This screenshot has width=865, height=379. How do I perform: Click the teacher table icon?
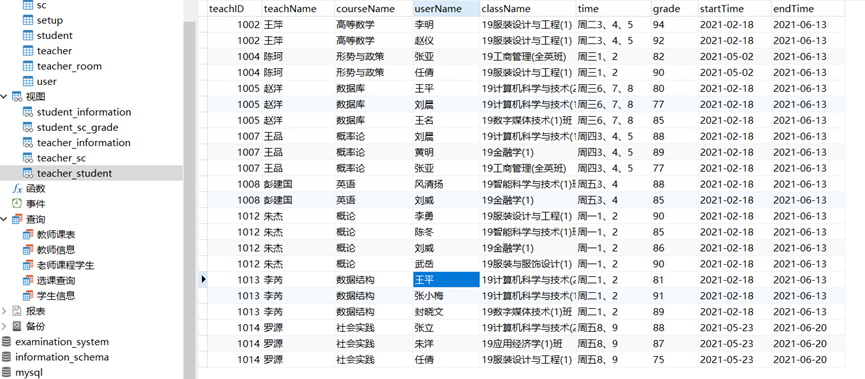pyautogui.click(x=28, y=51)
